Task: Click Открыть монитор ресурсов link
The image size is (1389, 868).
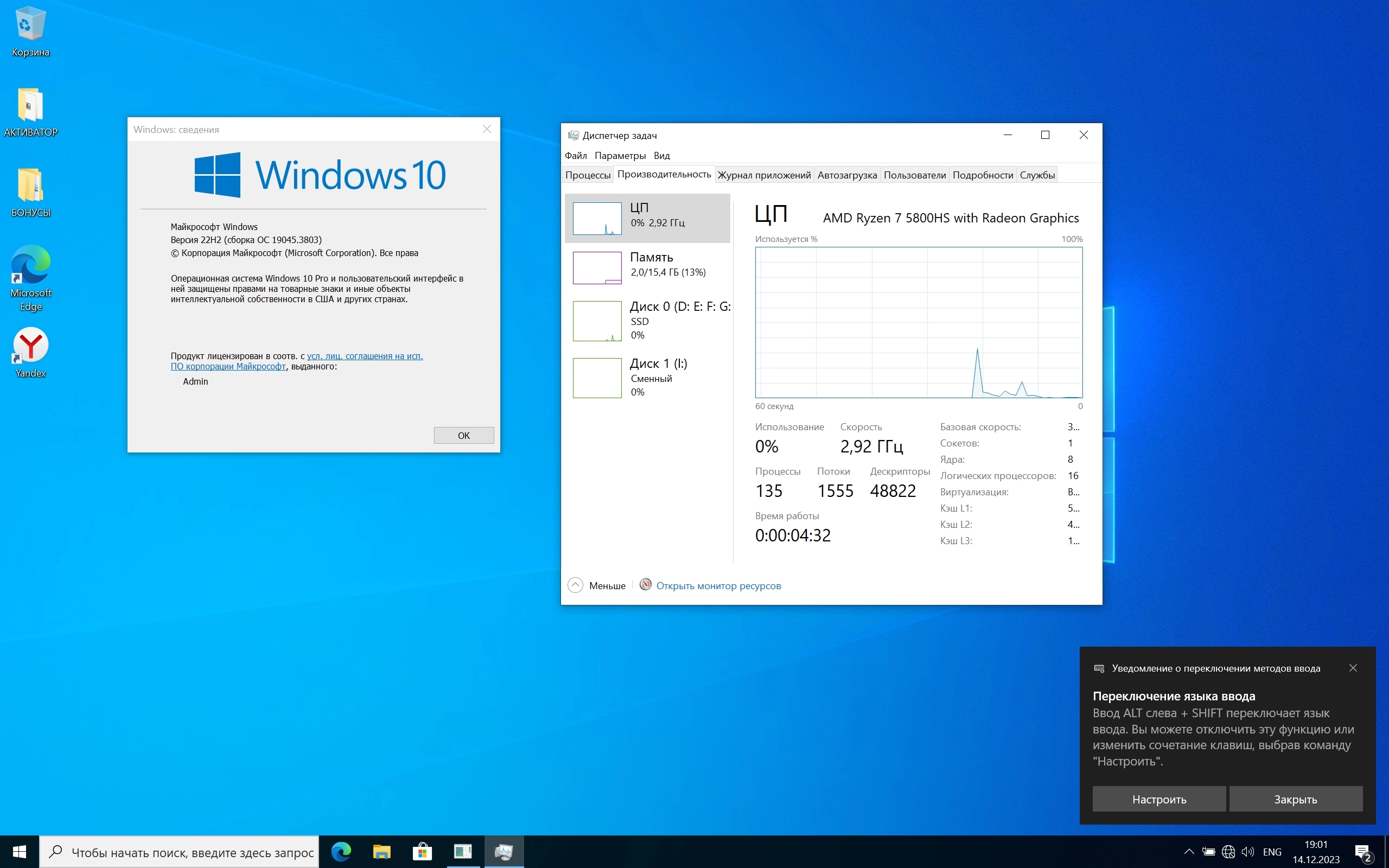Action: coord(718,585)
